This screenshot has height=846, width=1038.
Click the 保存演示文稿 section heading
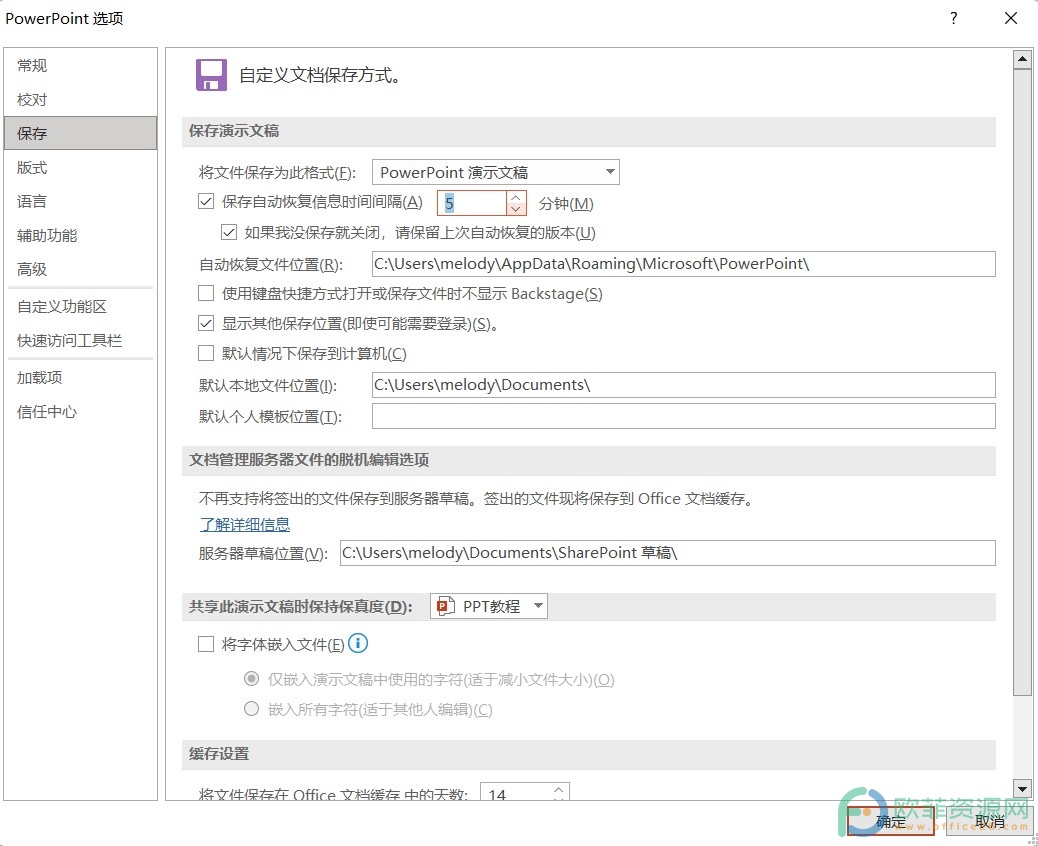[x=234, y=130]
